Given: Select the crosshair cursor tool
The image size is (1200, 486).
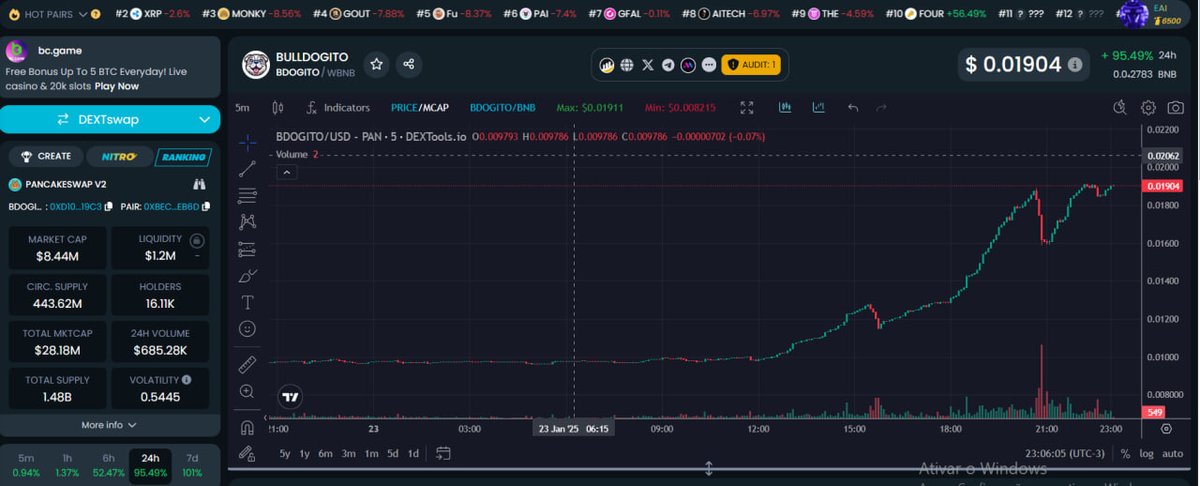Looking at the screenshot, I should pos(247,143).
